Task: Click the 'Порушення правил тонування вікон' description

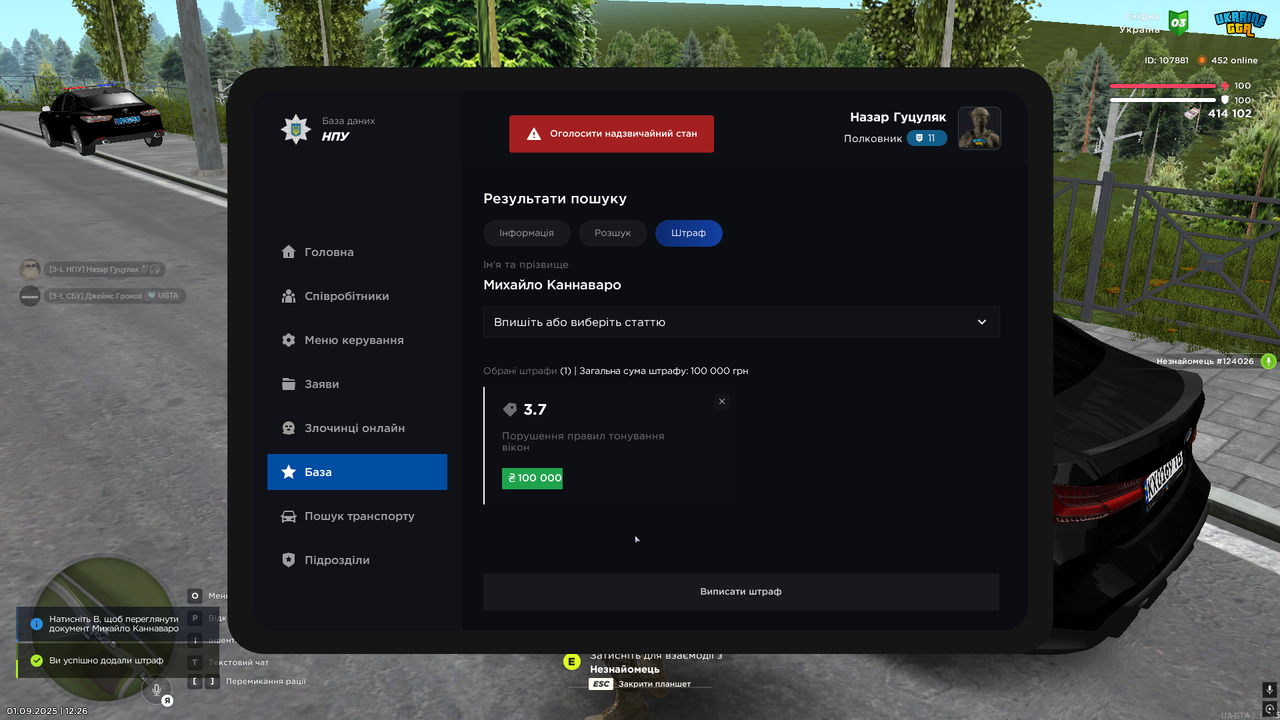Action: click(x=583, y=442)
